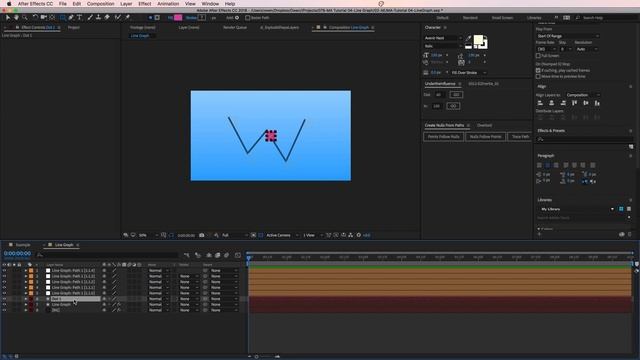Open Play From 'Start Of Range' dropdown

point(568,36)
